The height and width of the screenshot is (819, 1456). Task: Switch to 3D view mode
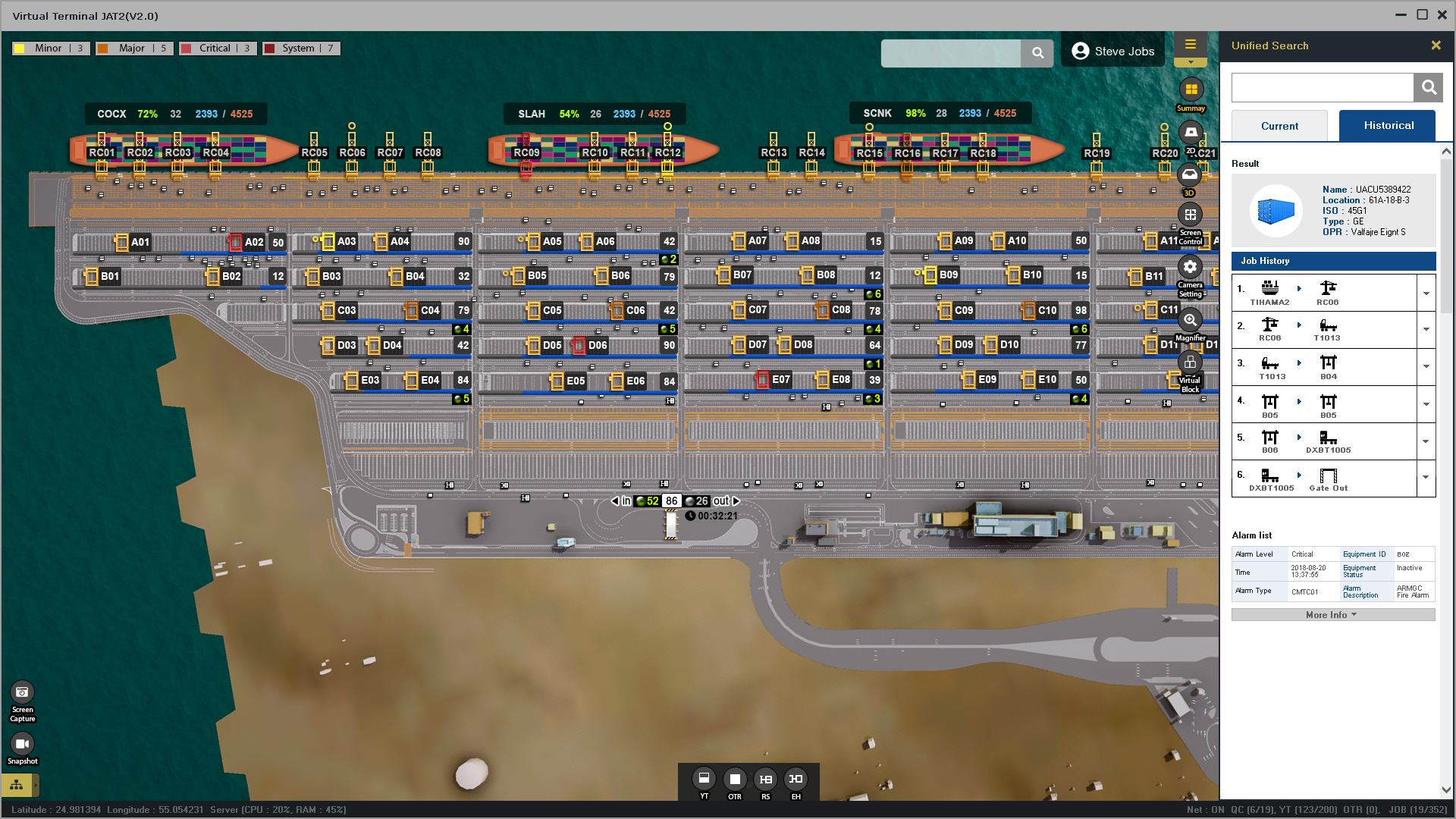pyautogui.click(x=1189, y=176)
